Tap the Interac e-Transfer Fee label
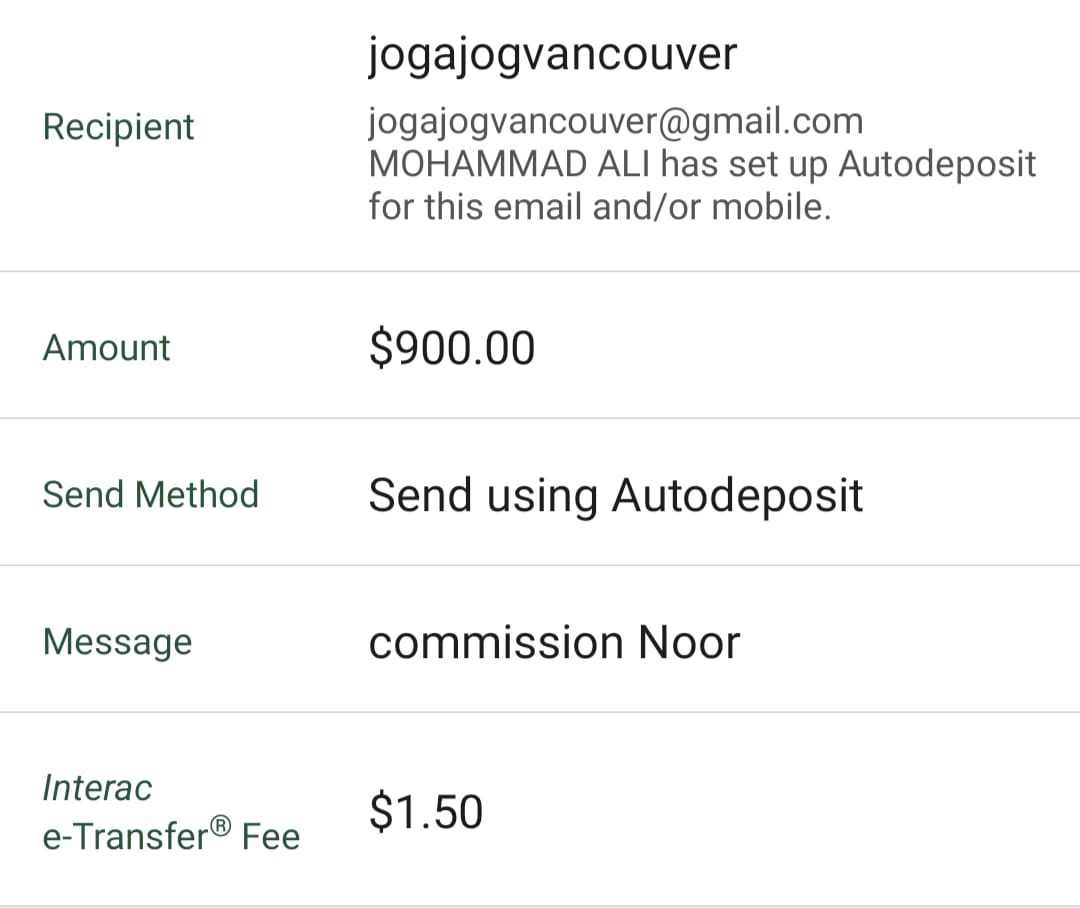The height and width of the screenshot is (908, 1080). click(x=171, y=812)
